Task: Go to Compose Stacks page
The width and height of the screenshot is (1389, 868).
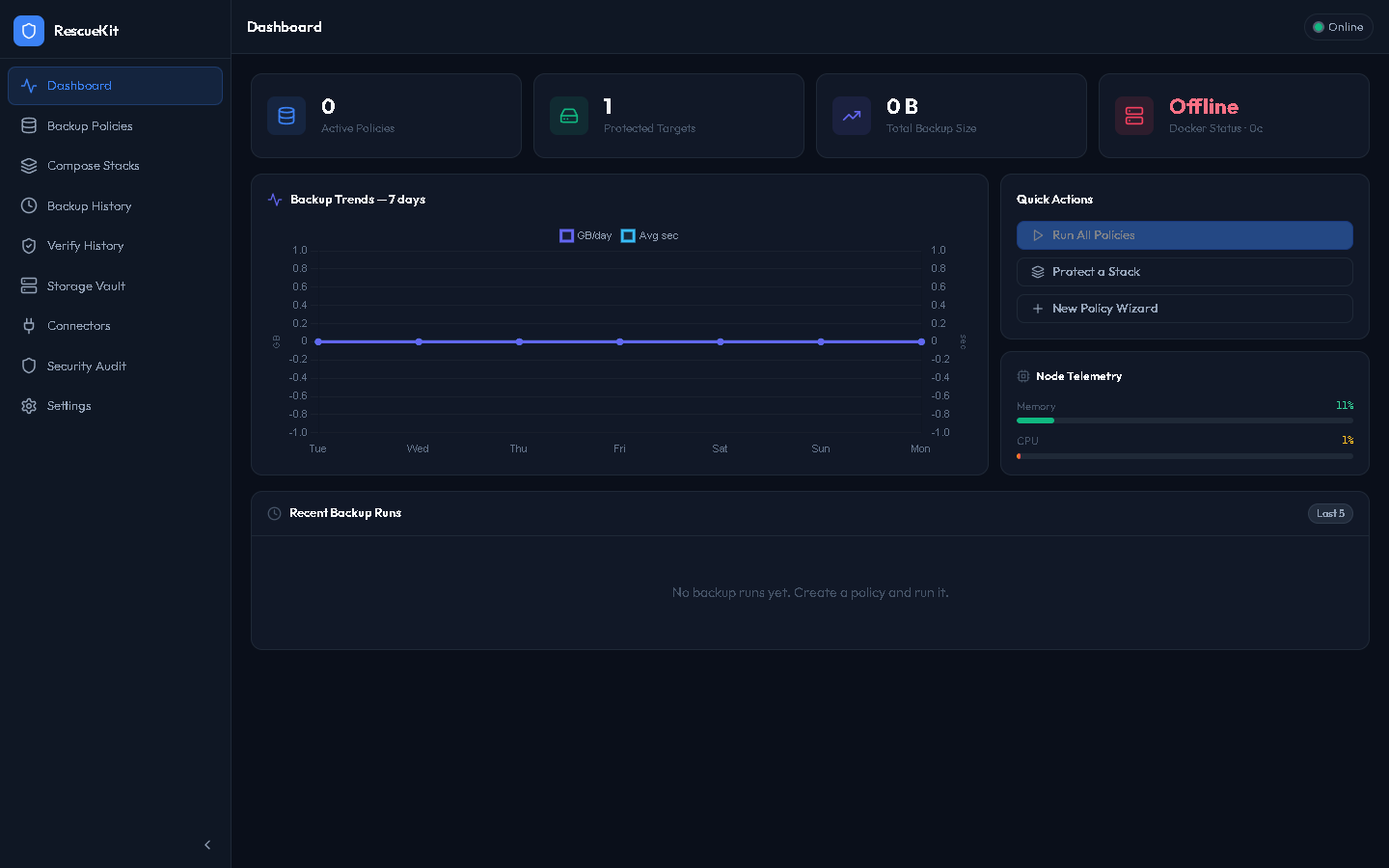Action: (115, 166)
